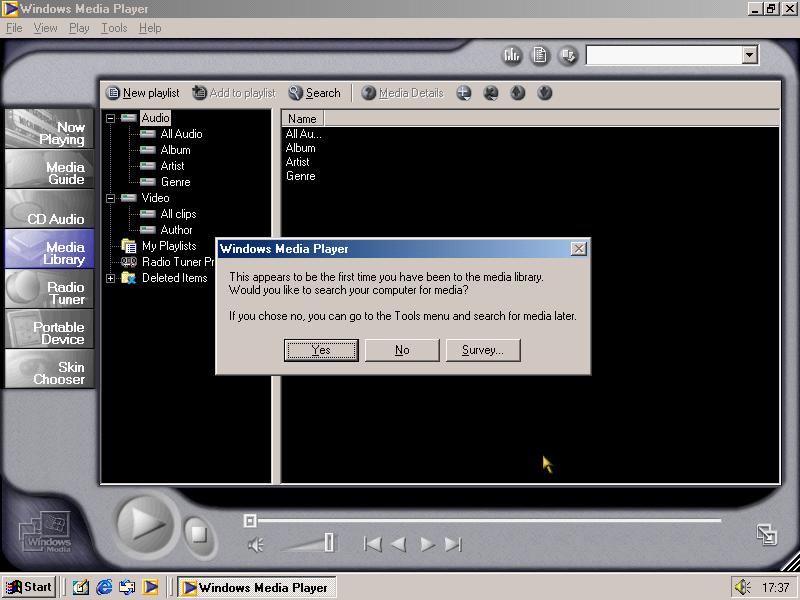Collapse the Audio tree node
The height and width of the screenshot is (600, 800).
pos(111,118)
